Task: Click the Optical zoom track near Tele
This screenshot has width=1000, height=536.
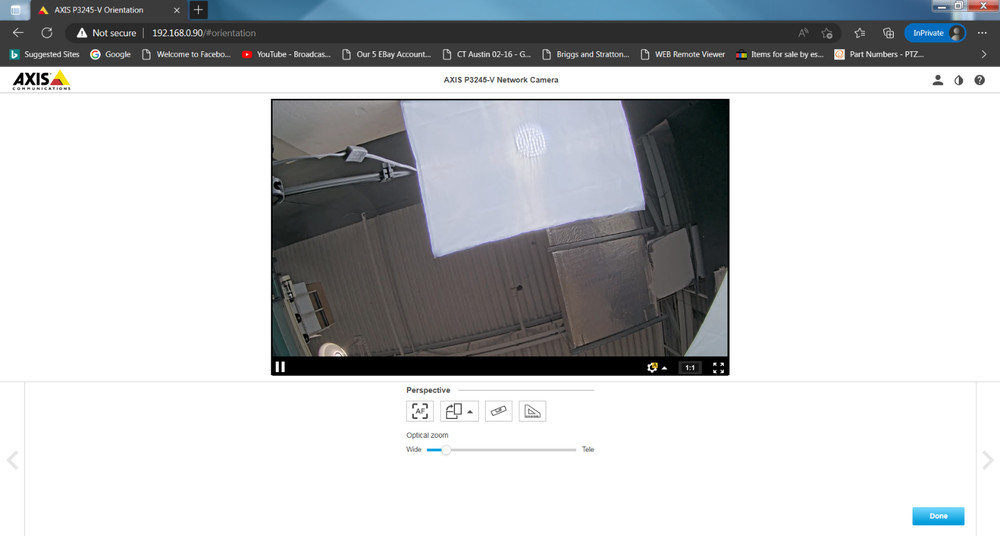Action: 568,450
